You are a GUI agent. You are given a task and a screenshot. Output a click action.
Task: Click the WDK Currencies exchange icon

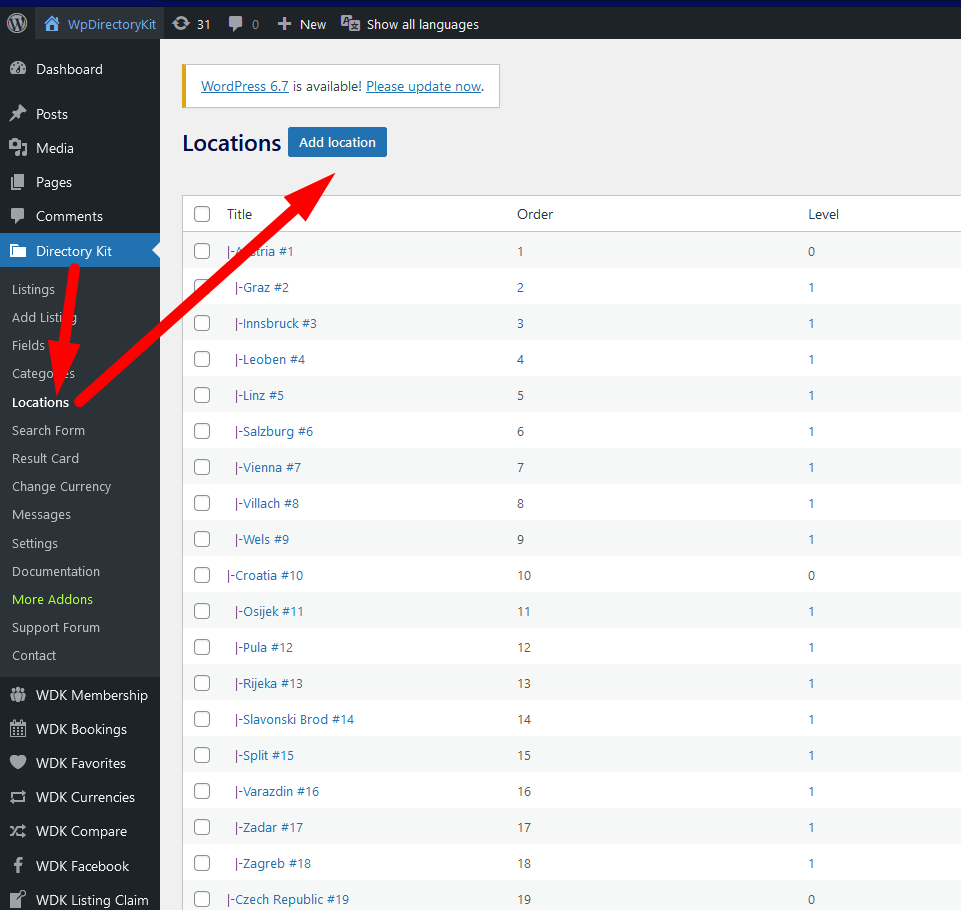pos(18,797)
